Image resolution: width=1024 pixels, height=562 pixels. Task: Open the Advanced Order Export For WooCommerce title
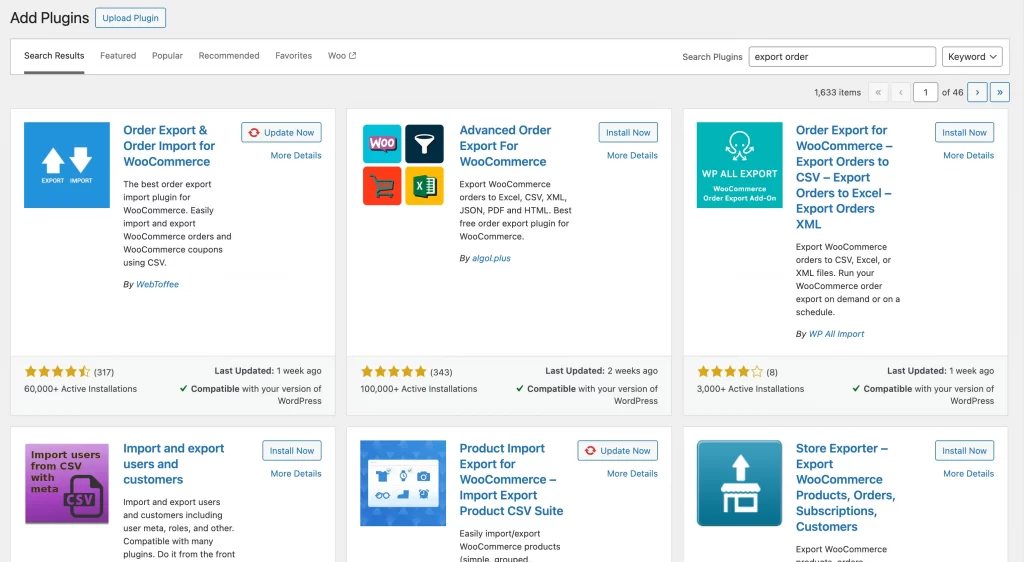point(505,146)
